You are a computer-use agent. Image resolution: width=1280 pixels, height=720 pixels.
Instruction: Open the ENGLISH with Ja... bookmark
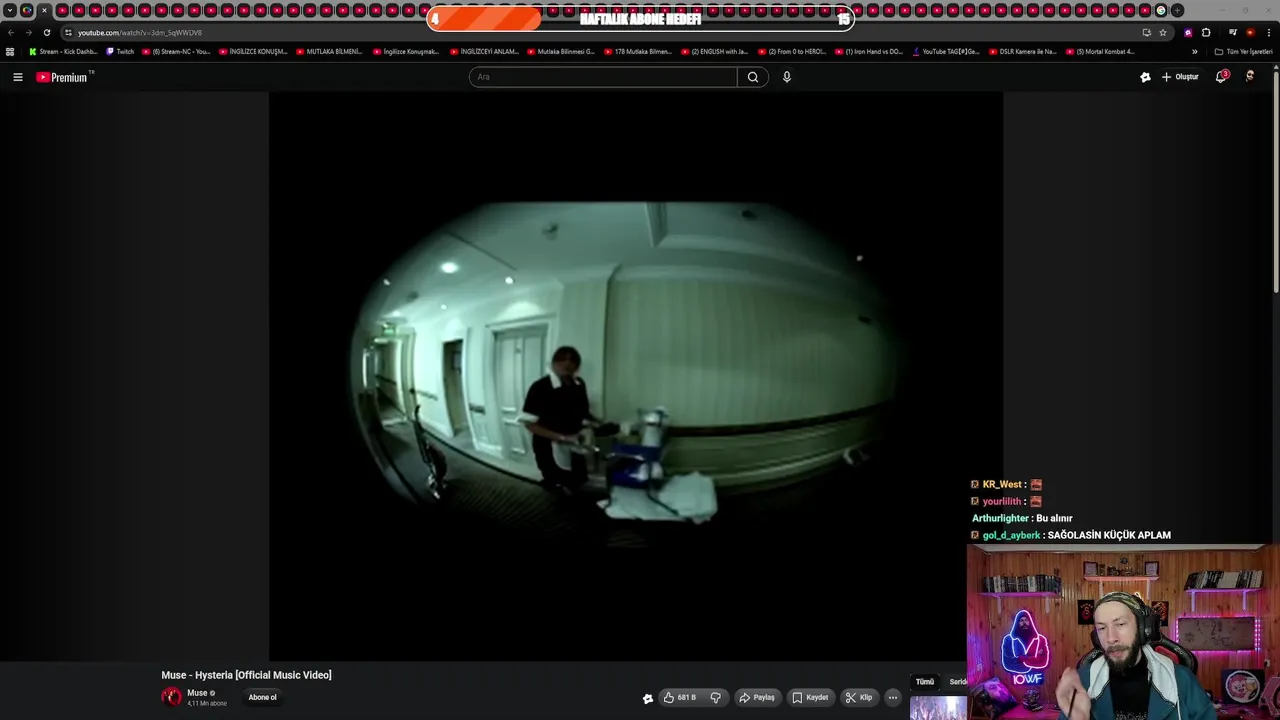coord(715,51)
